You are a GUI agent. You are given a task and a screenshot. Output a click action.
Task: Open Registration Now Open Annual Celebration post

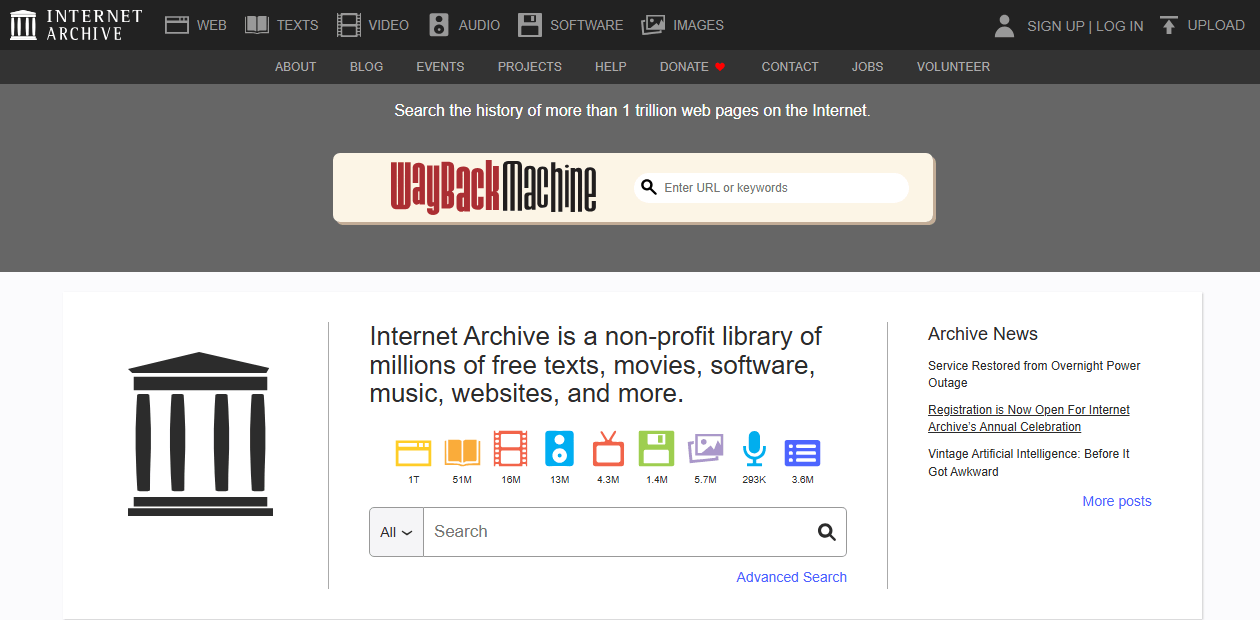tap(1029, 418)
